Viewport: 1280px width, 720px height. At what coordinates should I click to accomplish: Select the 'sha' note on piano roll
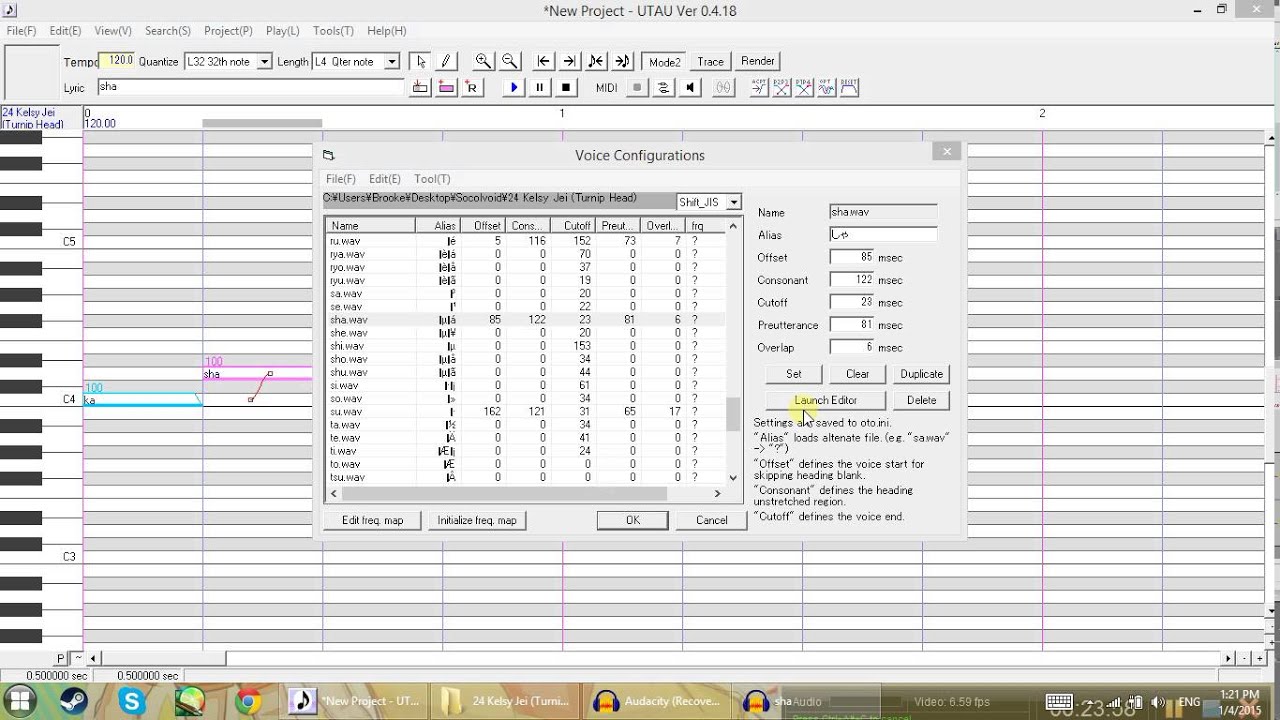[257, 374]
